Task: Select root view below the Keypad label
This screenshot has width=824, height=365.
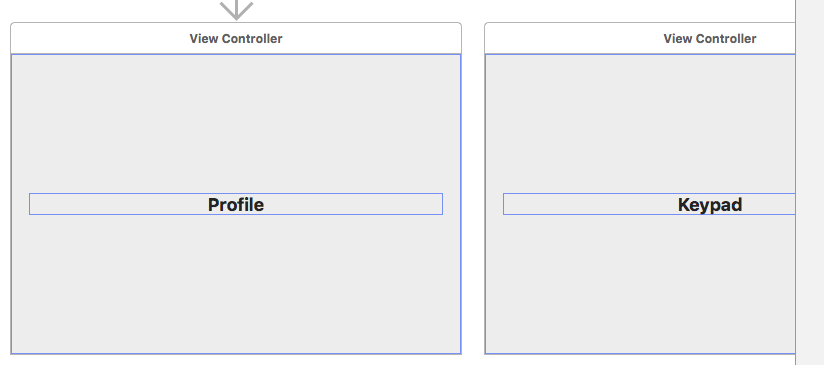Action: 640,284
